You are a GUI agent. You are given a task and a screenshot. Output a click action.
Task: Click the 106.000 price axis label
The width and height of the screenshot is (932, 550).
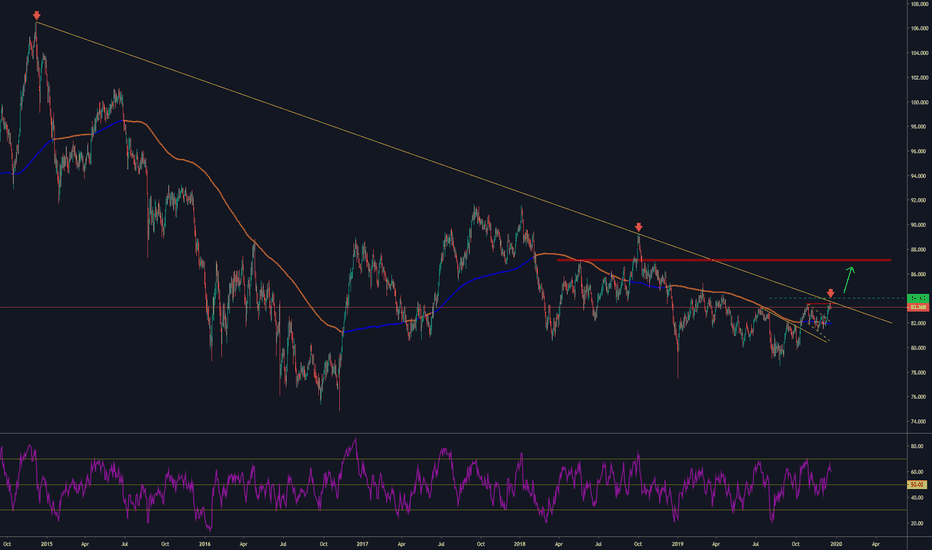coord(916,28)
